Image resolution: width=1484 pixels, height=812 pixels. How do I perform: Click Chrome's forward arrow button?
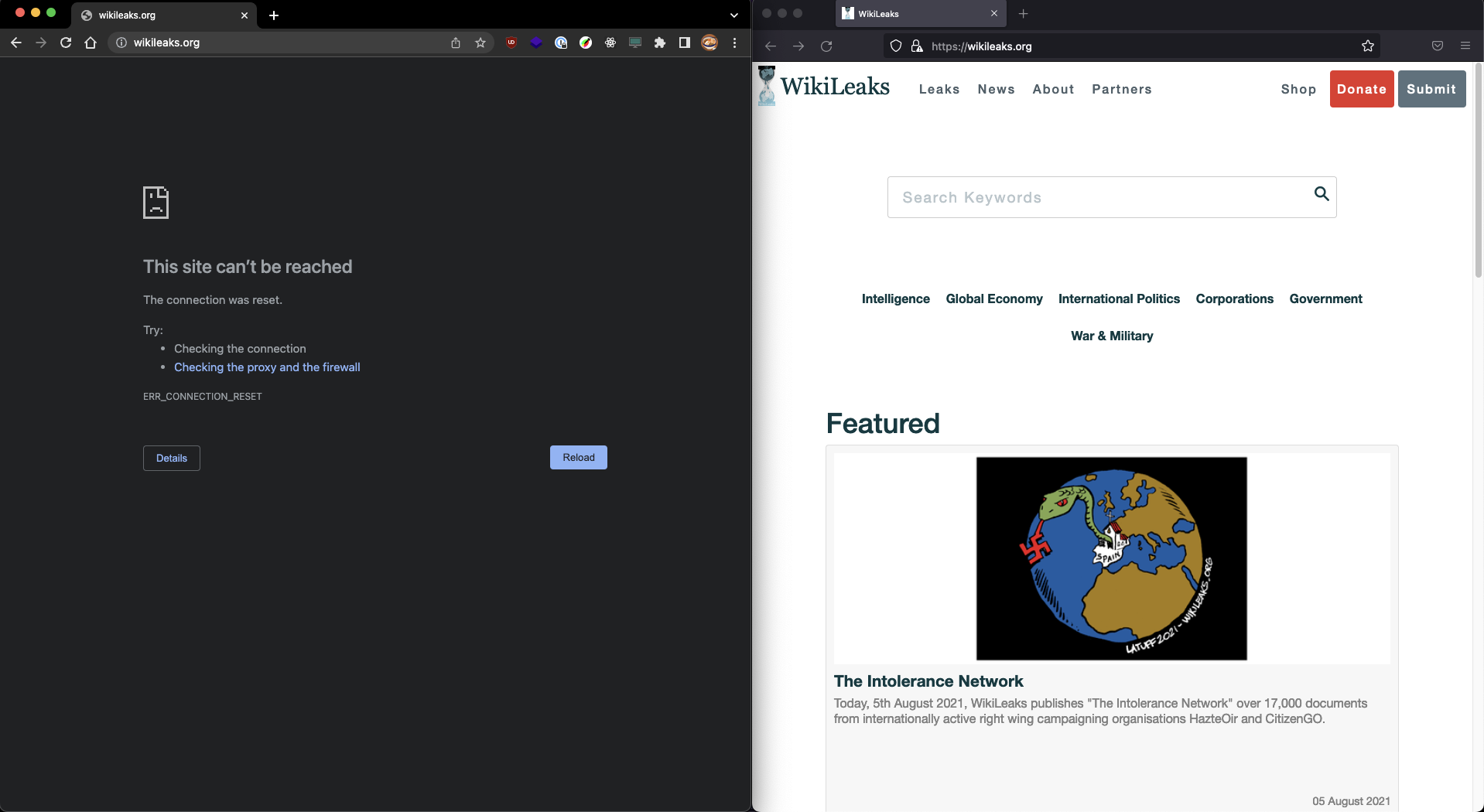[x=41, y=43]
